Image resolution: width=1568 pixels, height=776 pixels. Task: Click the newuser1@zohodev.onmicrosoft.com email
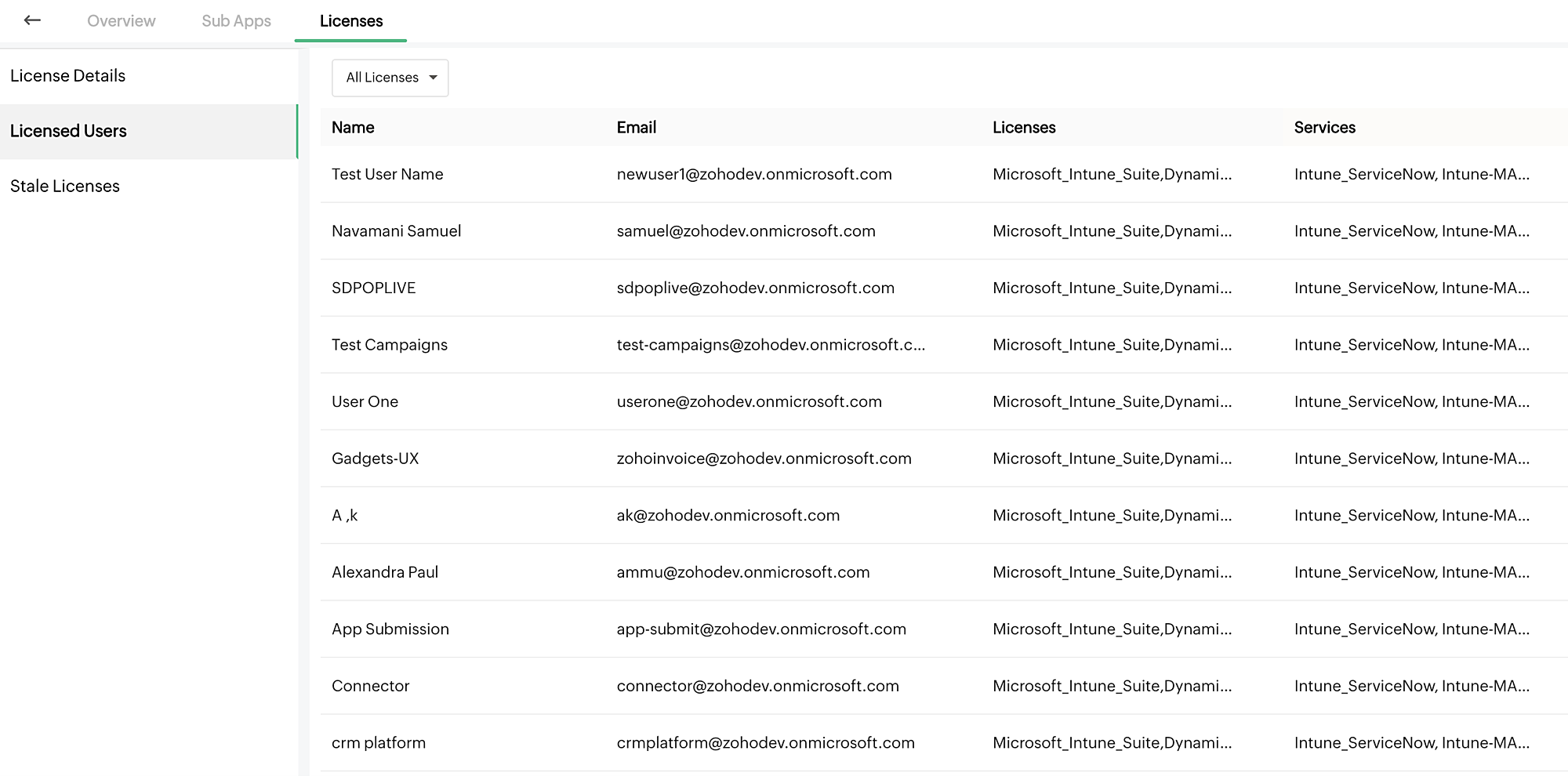click(x=754, y=174)
